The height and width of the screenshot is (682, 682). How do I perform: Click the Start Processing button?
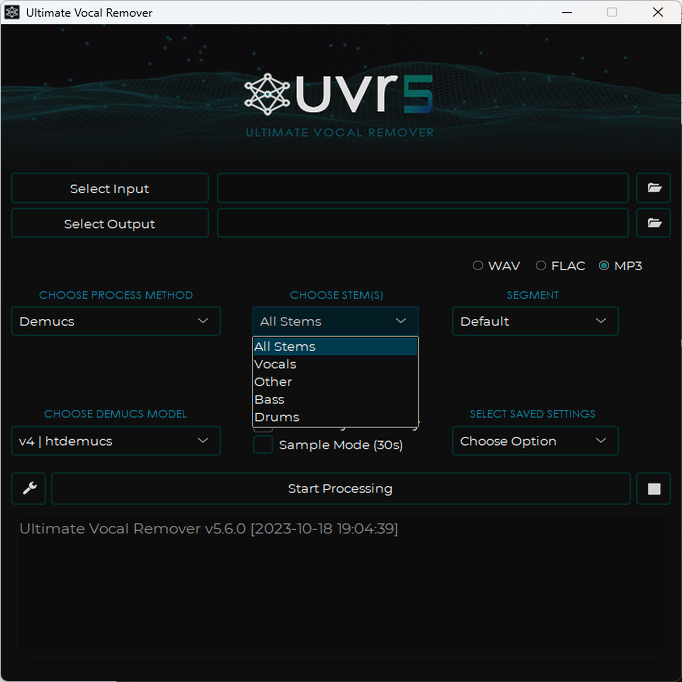[x=341, y=488]
